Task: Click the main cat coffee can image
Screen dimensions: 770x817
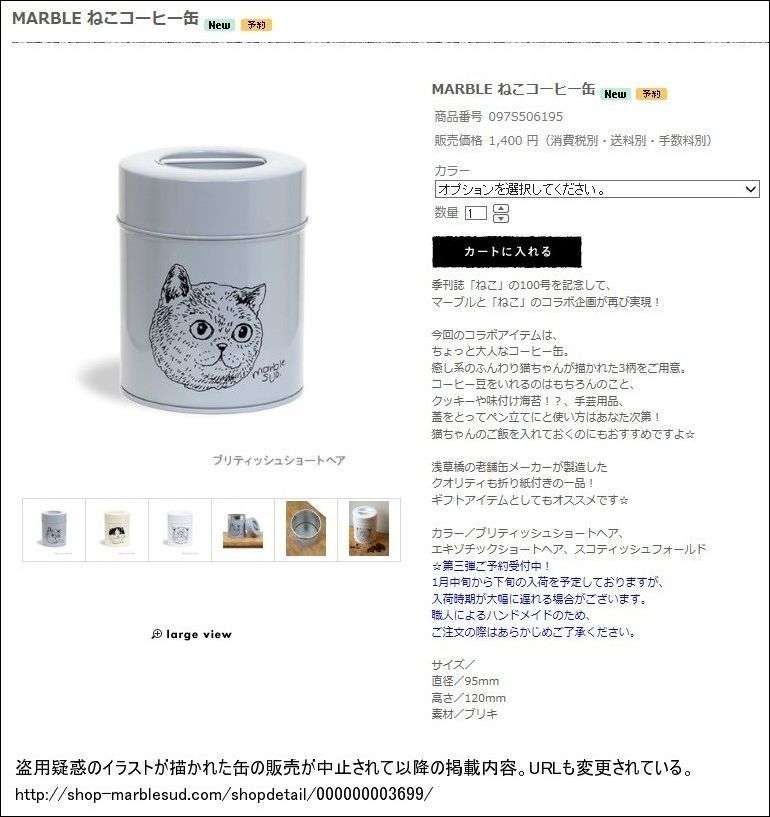Action: tap(212, 281)
